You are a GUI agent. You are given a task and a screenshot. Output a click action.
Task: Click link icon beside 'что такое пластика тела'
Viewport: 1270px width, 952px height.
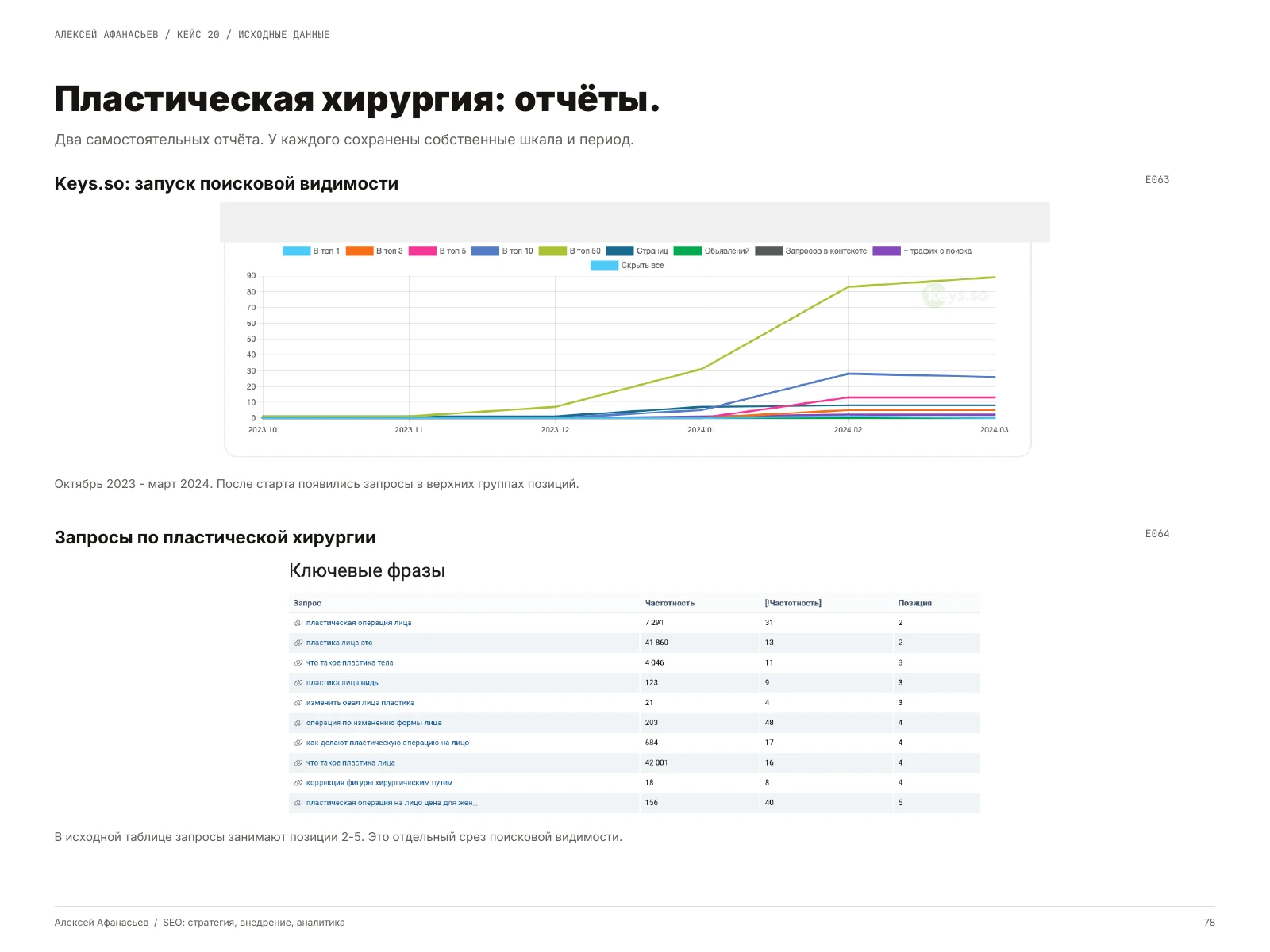(298, 662)
